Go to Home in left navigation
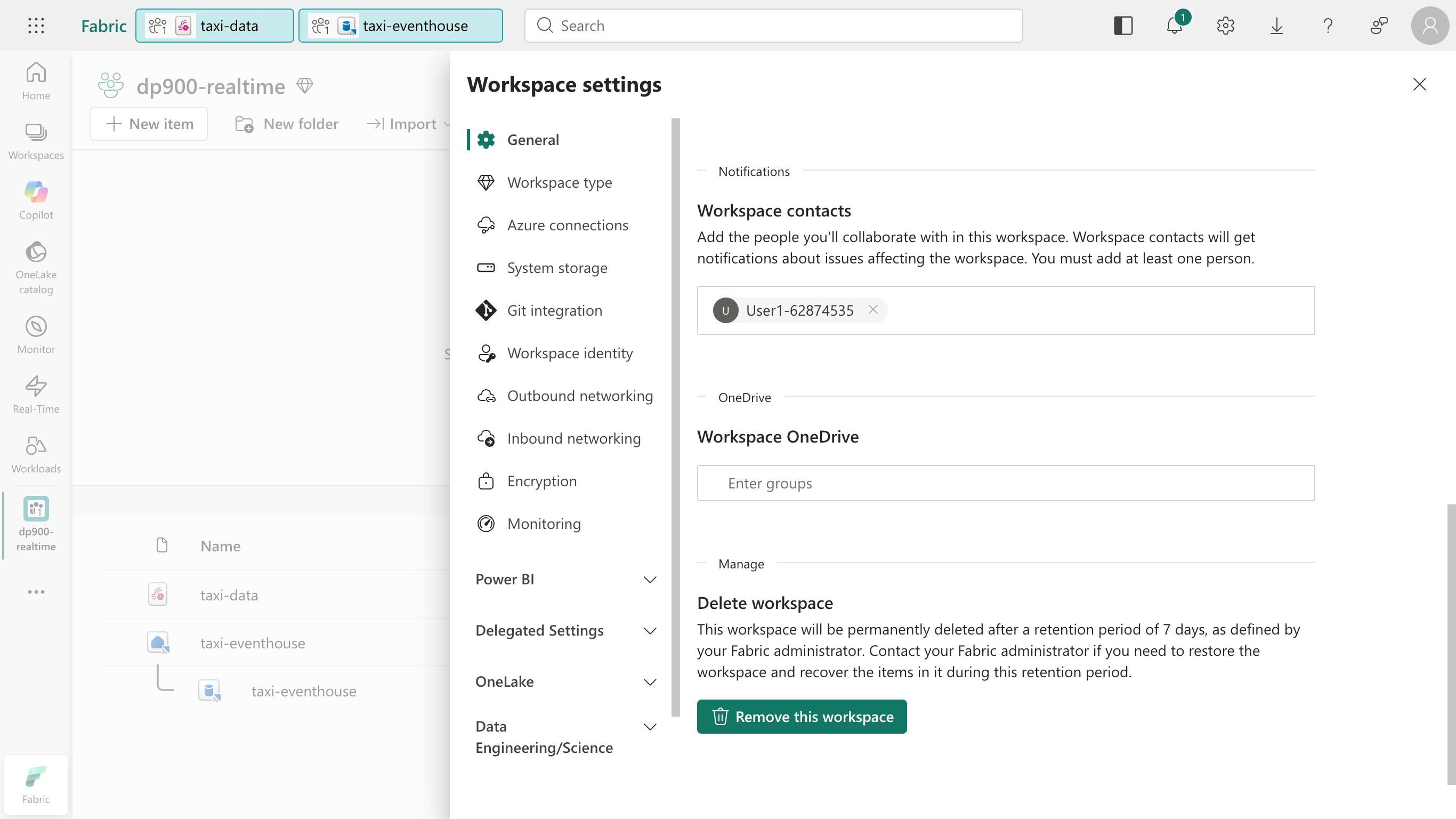Image resolution: width=1456 pixels, height=819 pixels. [x=36, y=81]
